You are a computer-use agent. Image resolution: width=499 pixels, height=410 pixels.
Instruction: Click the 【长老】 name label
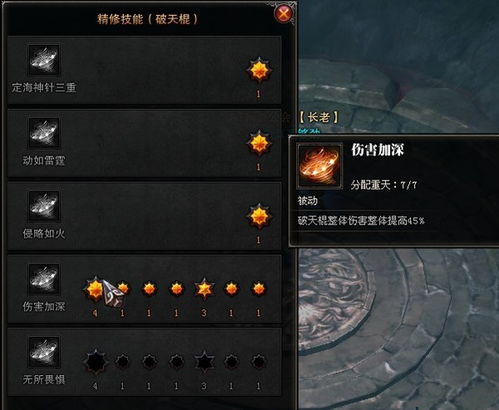[x=318, y=117]
